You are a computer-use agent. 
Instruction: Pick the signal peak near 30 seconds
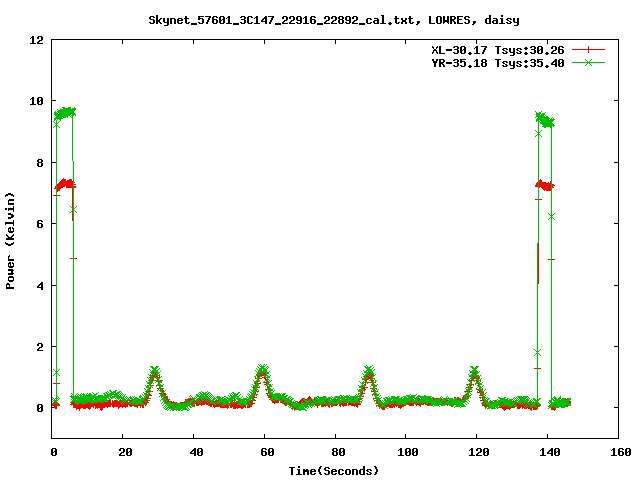point(154,372)
